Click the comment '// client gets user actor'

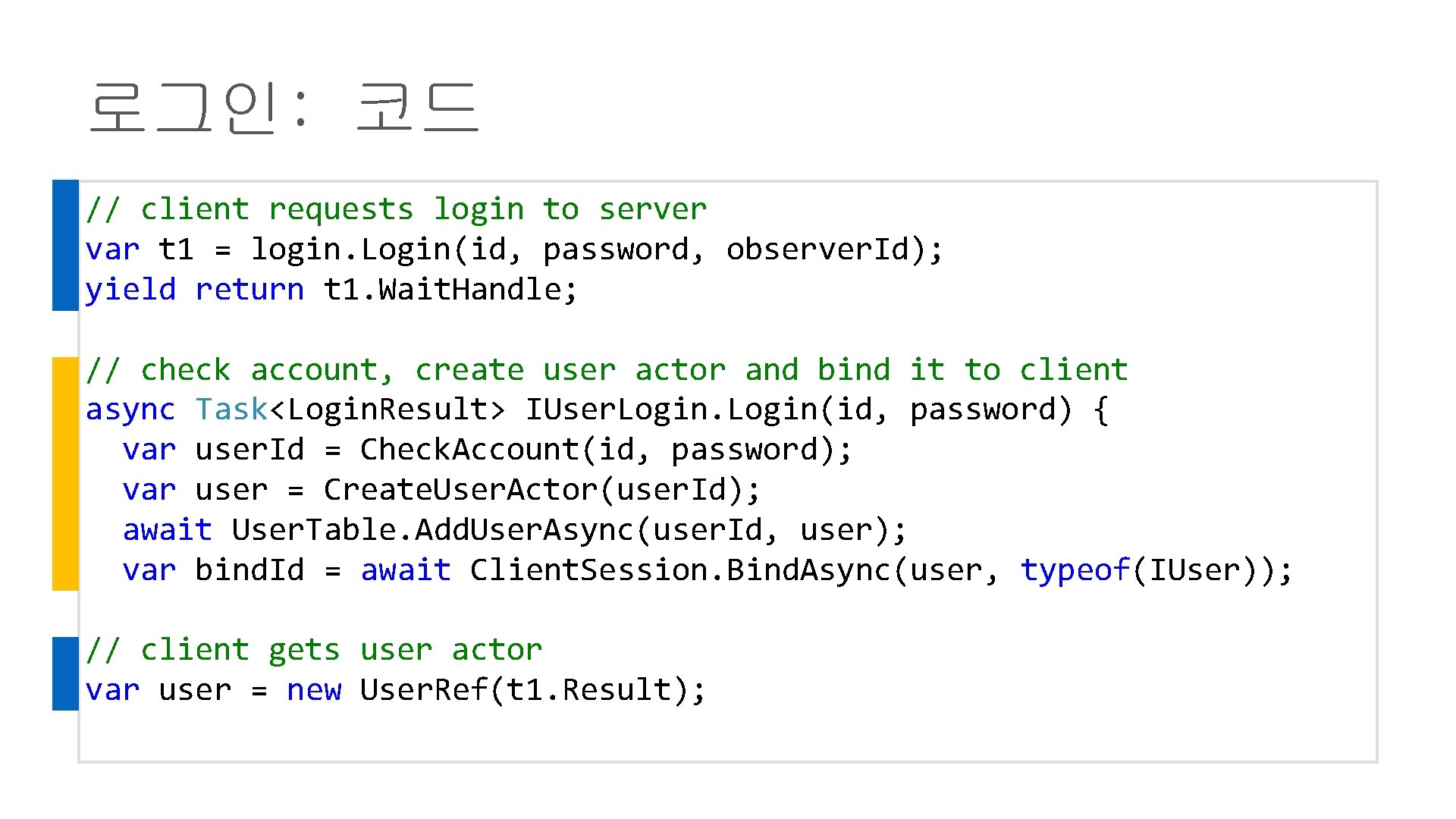(x=314, y=651)
